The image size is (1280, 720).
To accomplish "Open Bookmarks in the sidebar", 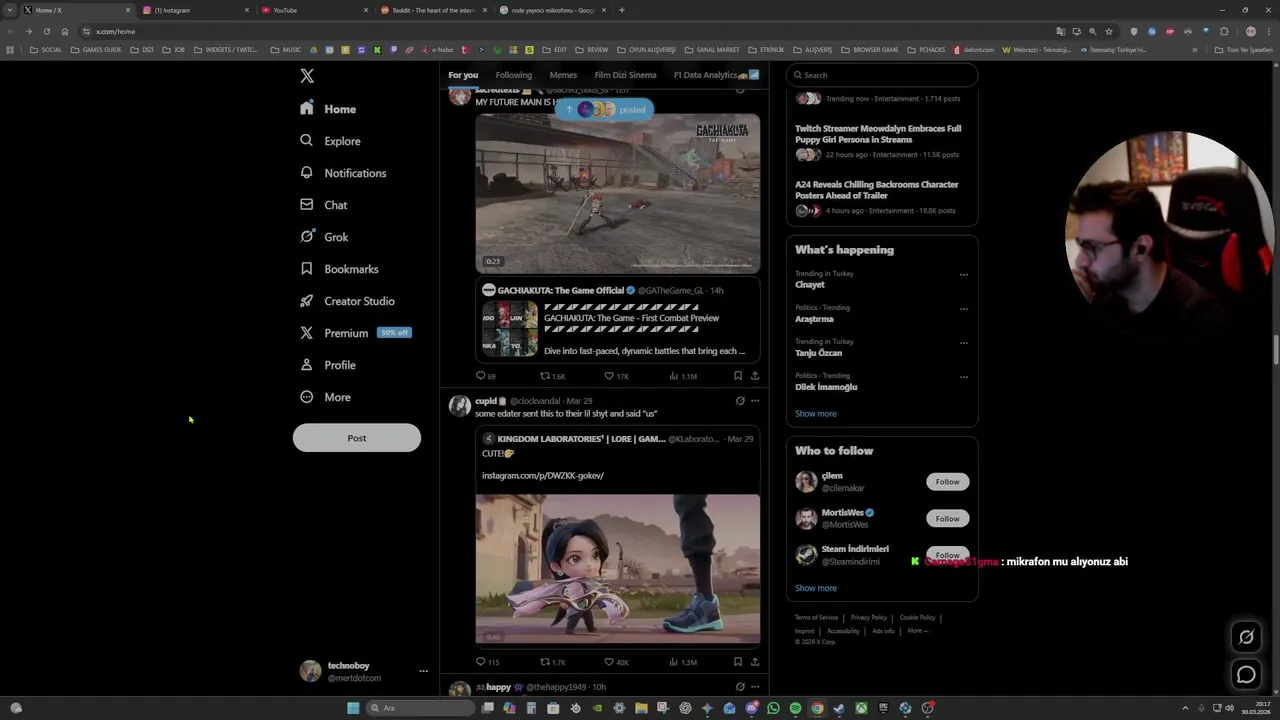I will (x=339, y=269).
